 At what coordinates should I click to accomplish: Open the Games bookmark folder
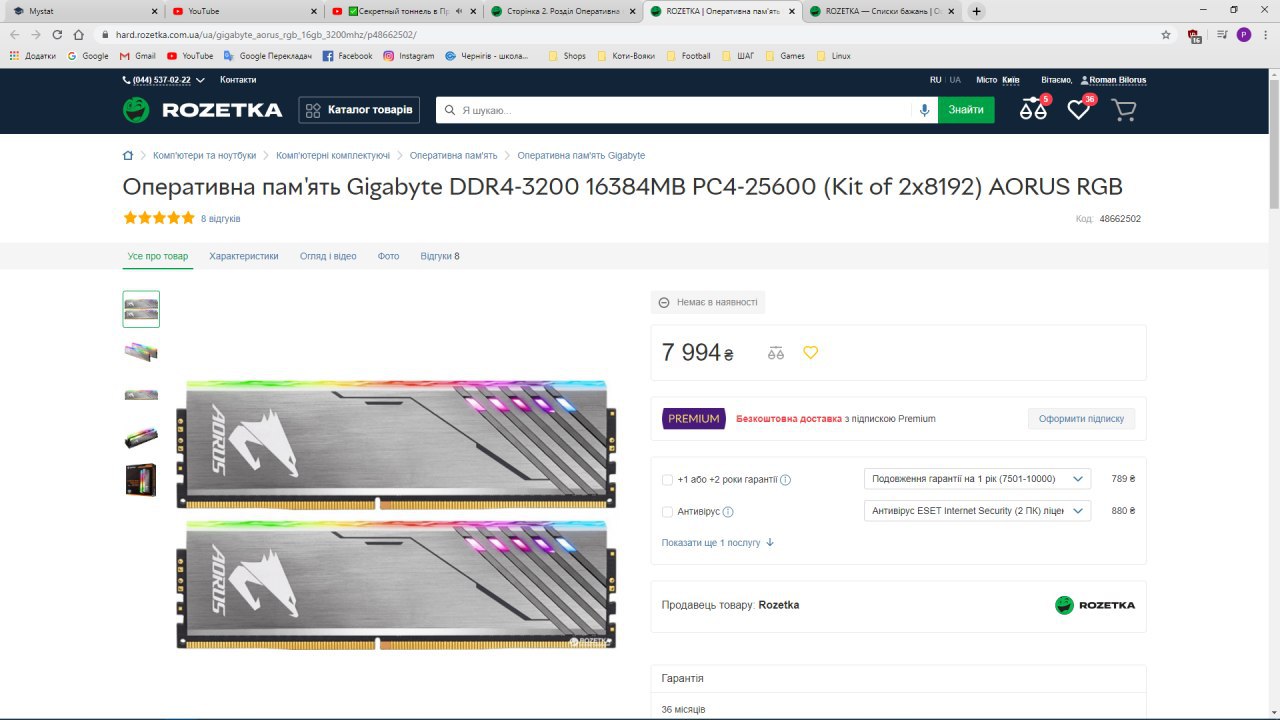[784, 56]
